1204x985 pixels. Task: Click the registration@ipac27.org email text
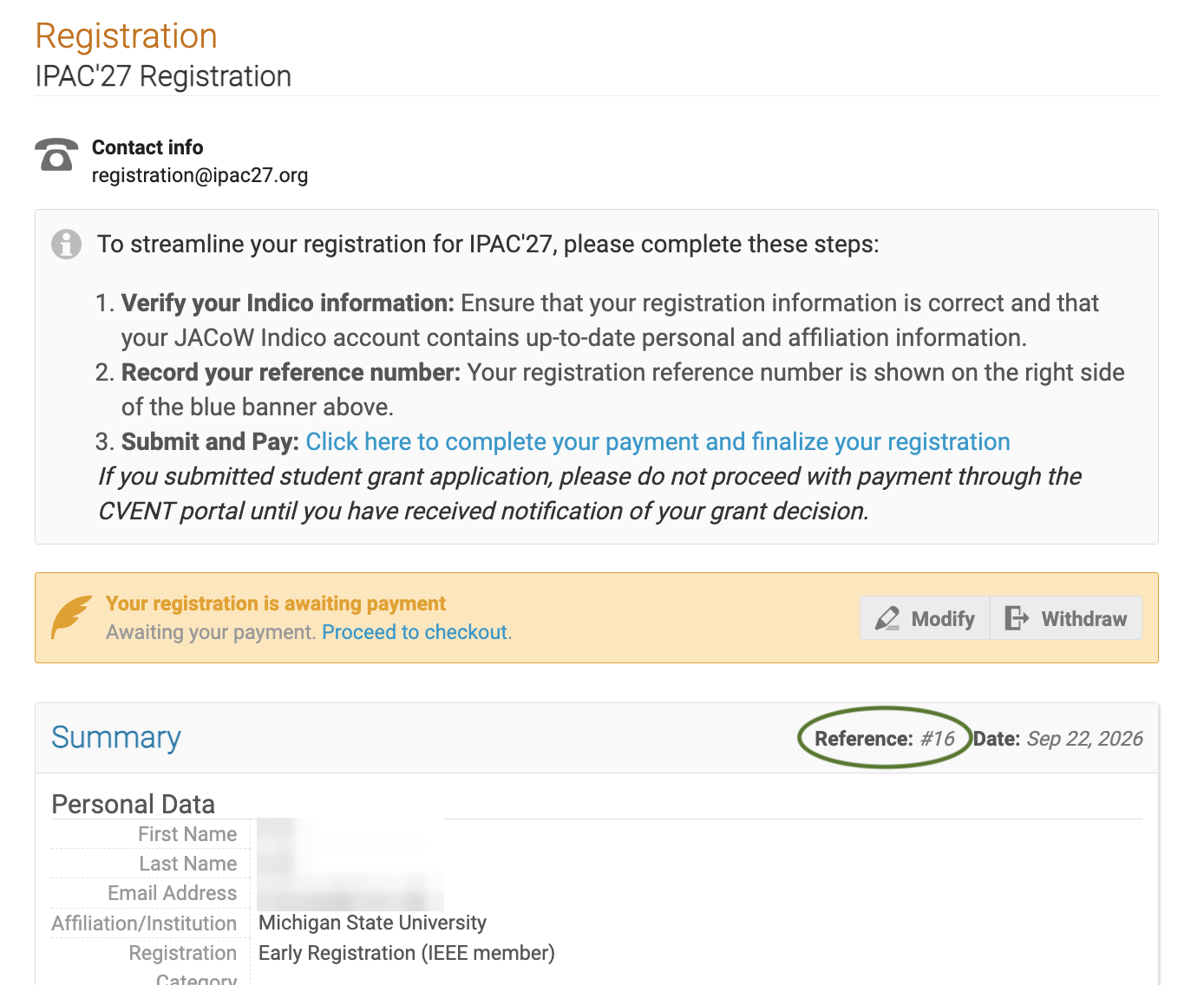pyautogui.click(x=200, y=175)
